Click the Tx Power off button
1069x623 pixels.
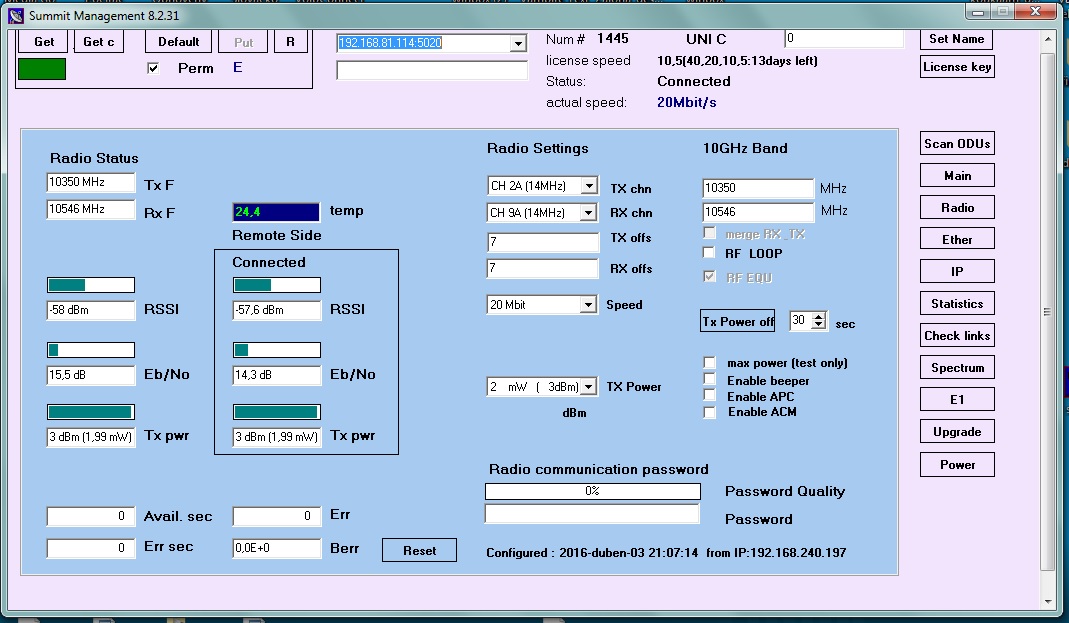pyautogui.click(x=738, y=322)
